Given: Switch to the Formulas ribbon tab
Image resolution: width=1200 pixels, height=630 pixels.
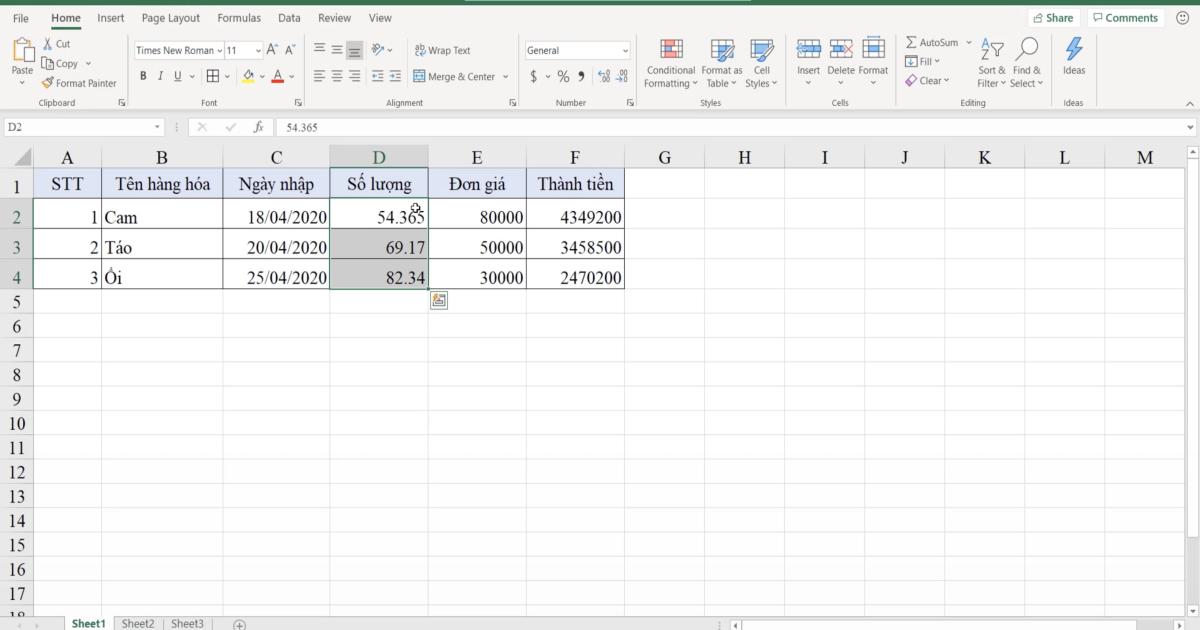Looking at the screenshot, I should [239, 17].
